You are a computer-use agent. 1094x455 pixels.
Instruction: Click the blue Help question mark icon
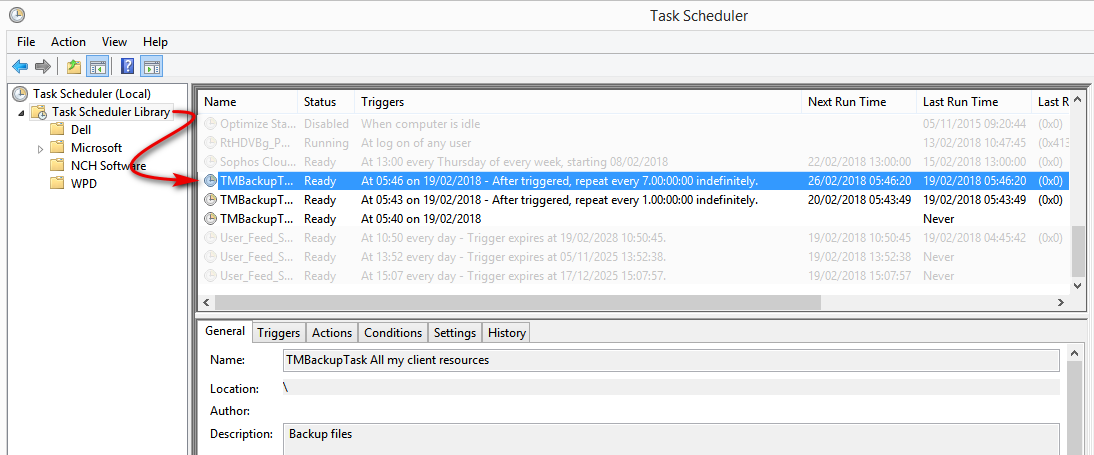tap(128, 66)
